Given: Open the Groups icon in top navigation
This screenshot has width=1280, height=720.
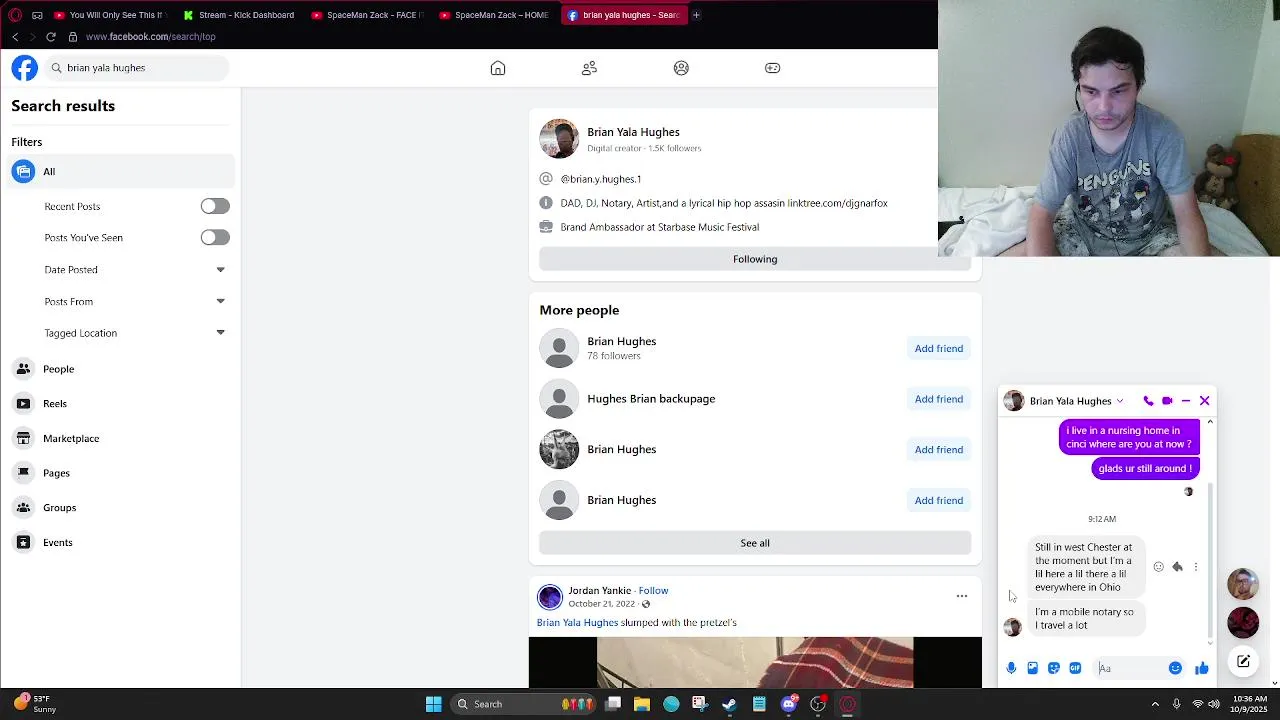Looking at the screenshot, I should [x=681, y=68].
